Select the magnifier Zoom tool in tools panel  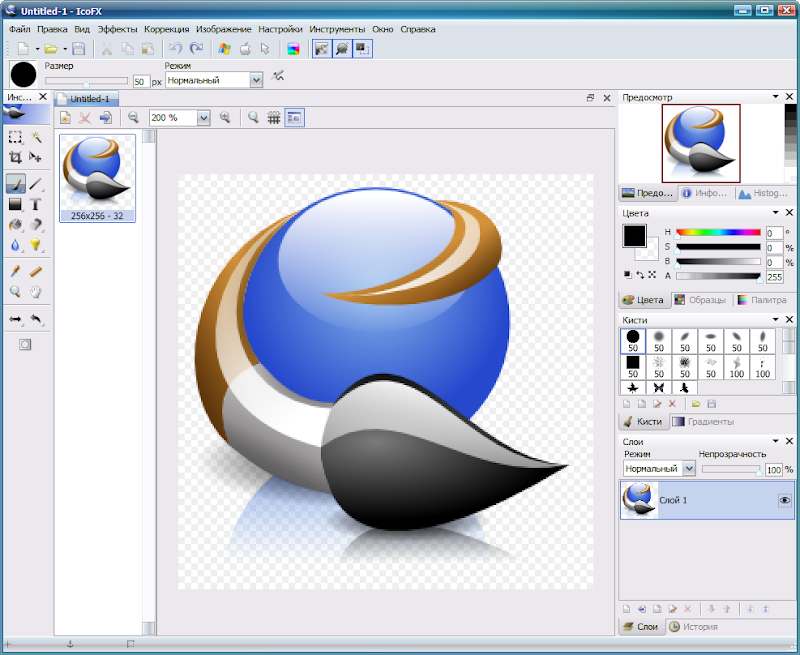pyautogui.click(x=15, y=292)
